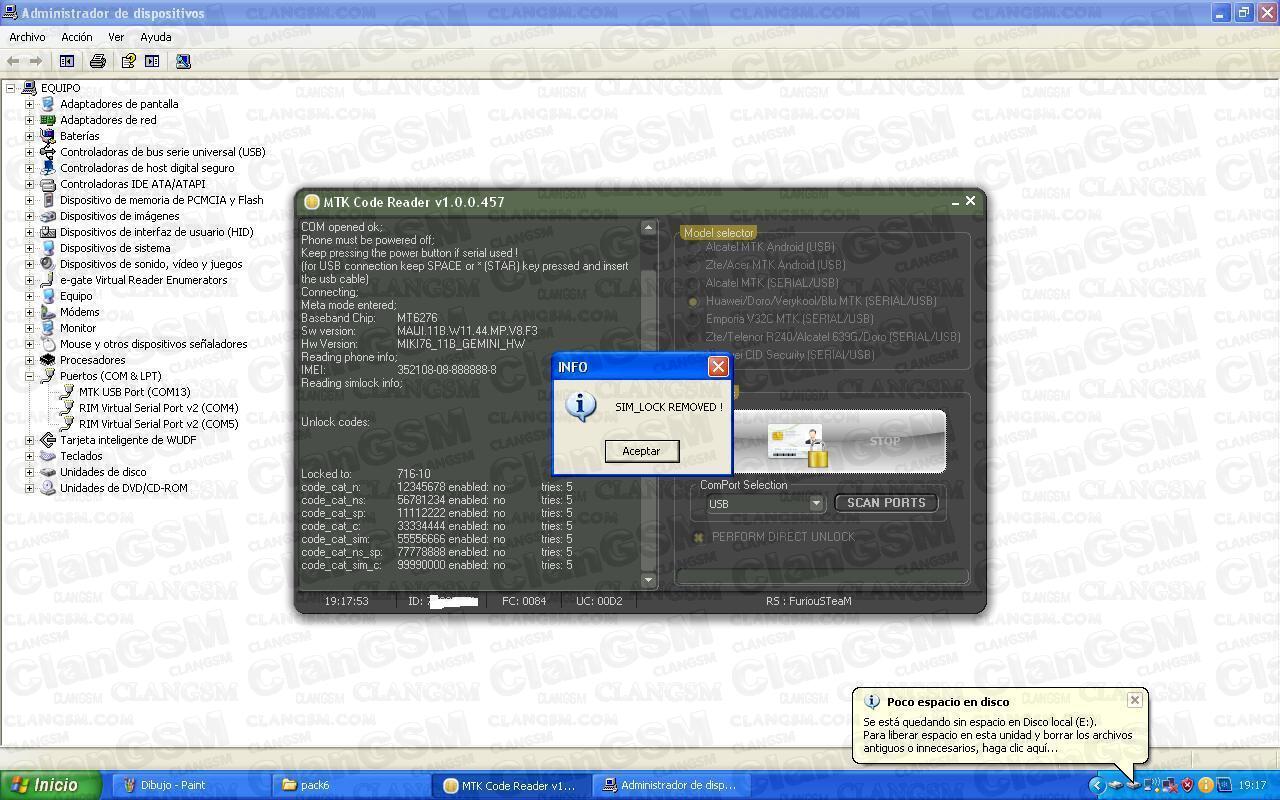Click the SIM card padlock unlock image
The height and width of the screenshot is (800, 1280).
(x=798, y=445)
